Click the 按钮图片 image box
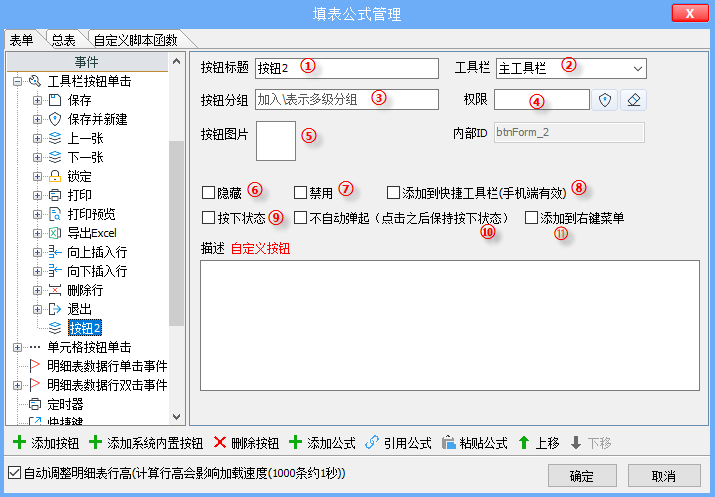 pyautogui.click(x=276, y=141)
